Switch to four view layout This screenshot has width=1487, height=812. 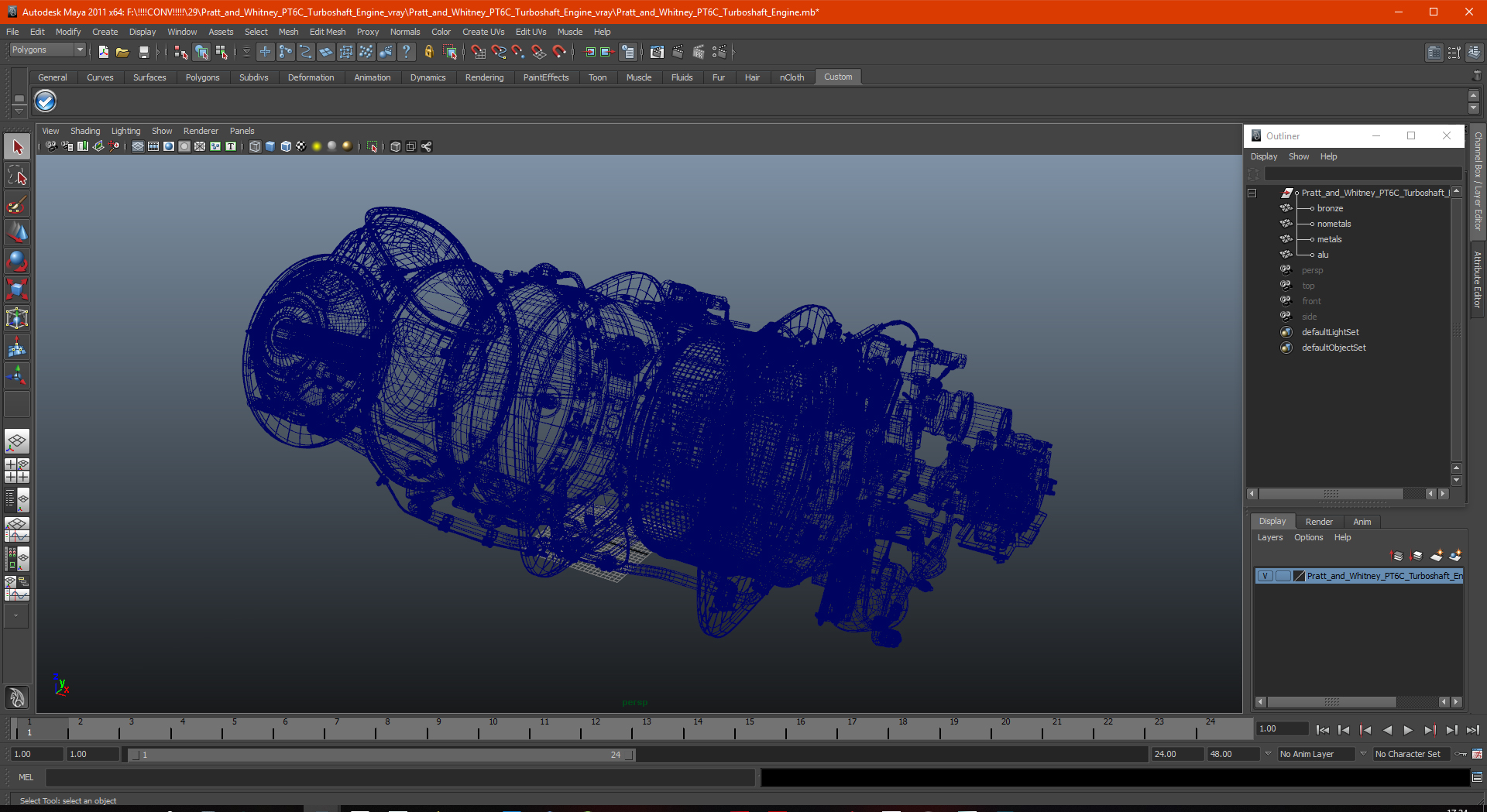17,471
